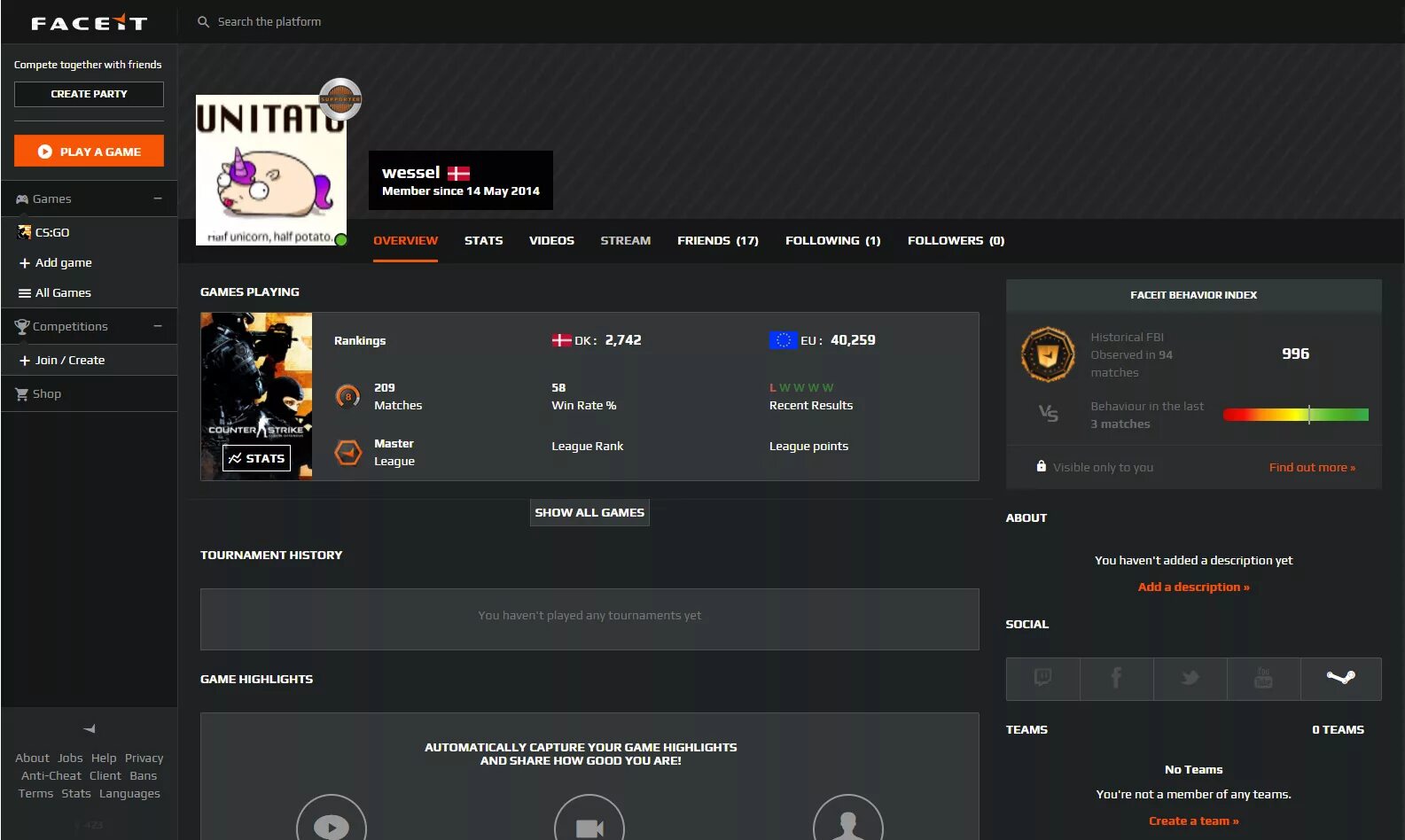The width and height of the screenshot is (1405, 840).
Task: Collapse the Games sidebar section
Action: click(x=158, y=198)
